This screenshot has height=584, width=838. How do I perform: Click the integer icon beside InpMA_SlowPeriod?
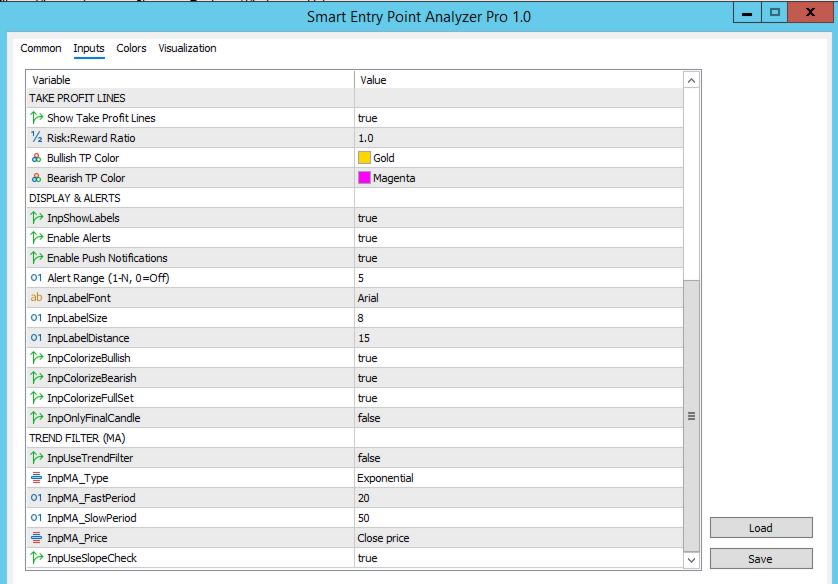36,518
